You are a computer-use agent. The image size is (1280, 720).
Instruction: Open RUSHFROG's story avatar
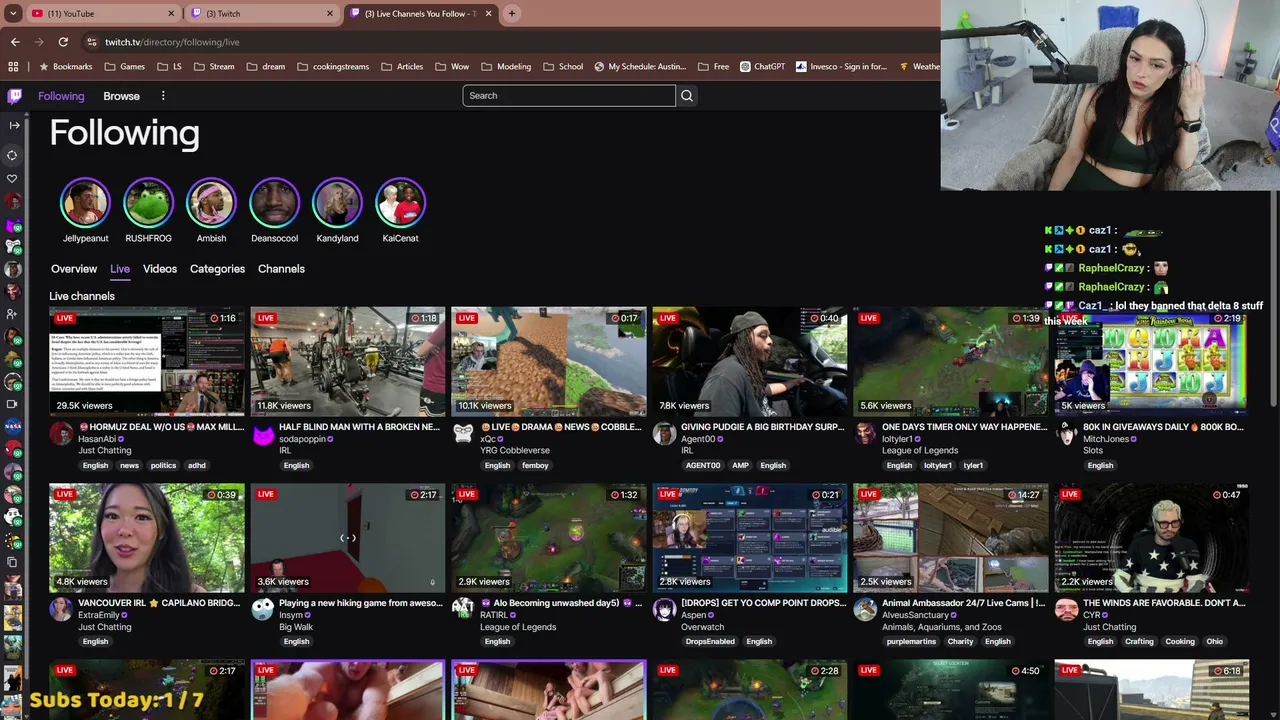(x=148, y=203)
